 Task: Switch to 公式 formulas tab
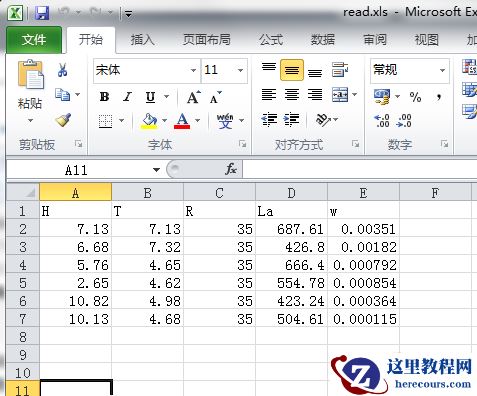271,40
